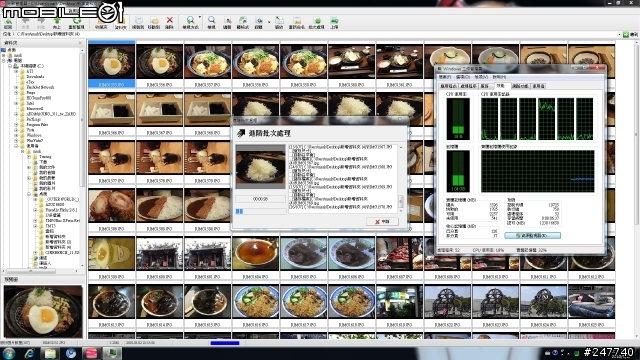Open the File Explorer taskbar icon
Screen dimensions: 640x360
click(50, 353)
